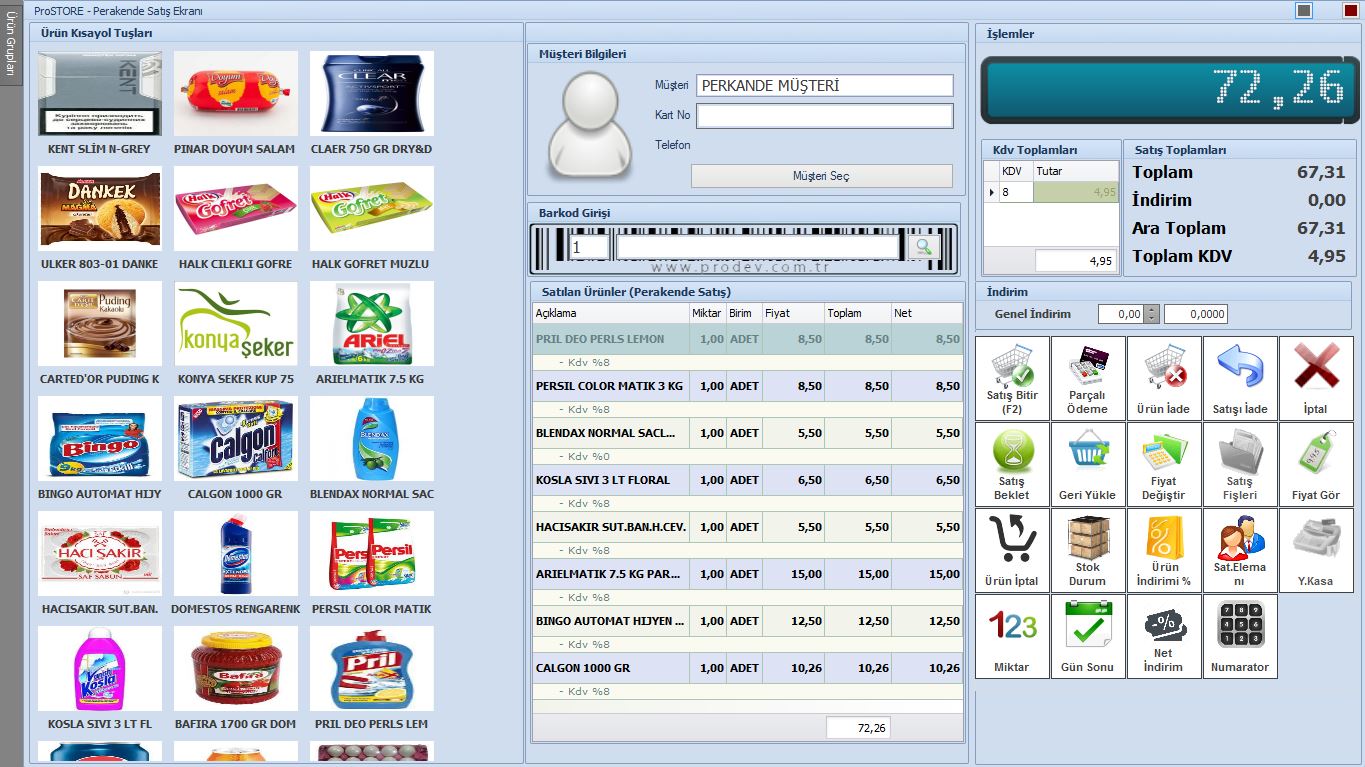Add DOMESTOS RENGARENK shortcut
The height and width of the screenshot is (767, 1365).
(x=235, y=564)
